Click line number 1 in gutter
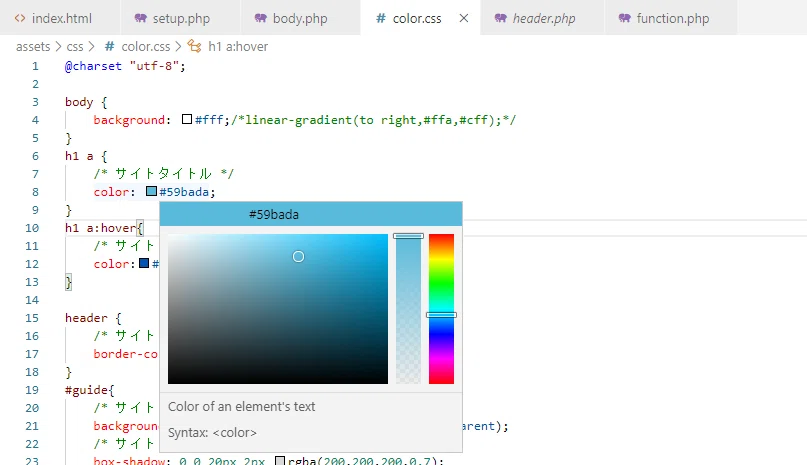Screen dimensions: 807x465 pyautogui.click(x=35, y=66)
